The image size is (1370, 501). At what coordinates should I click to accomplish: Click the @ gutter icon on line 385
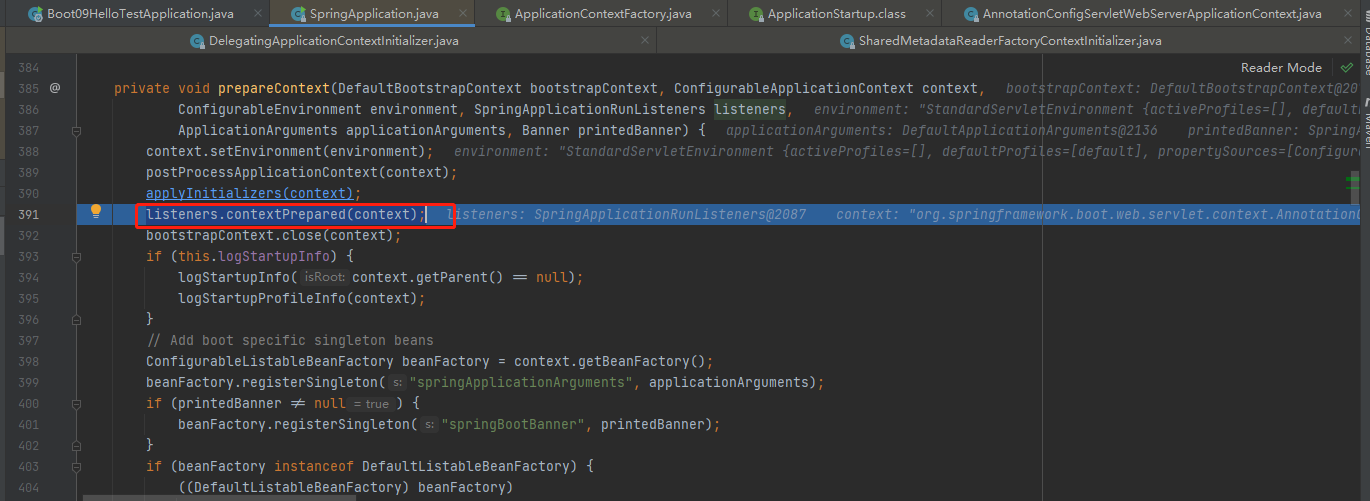55,88
